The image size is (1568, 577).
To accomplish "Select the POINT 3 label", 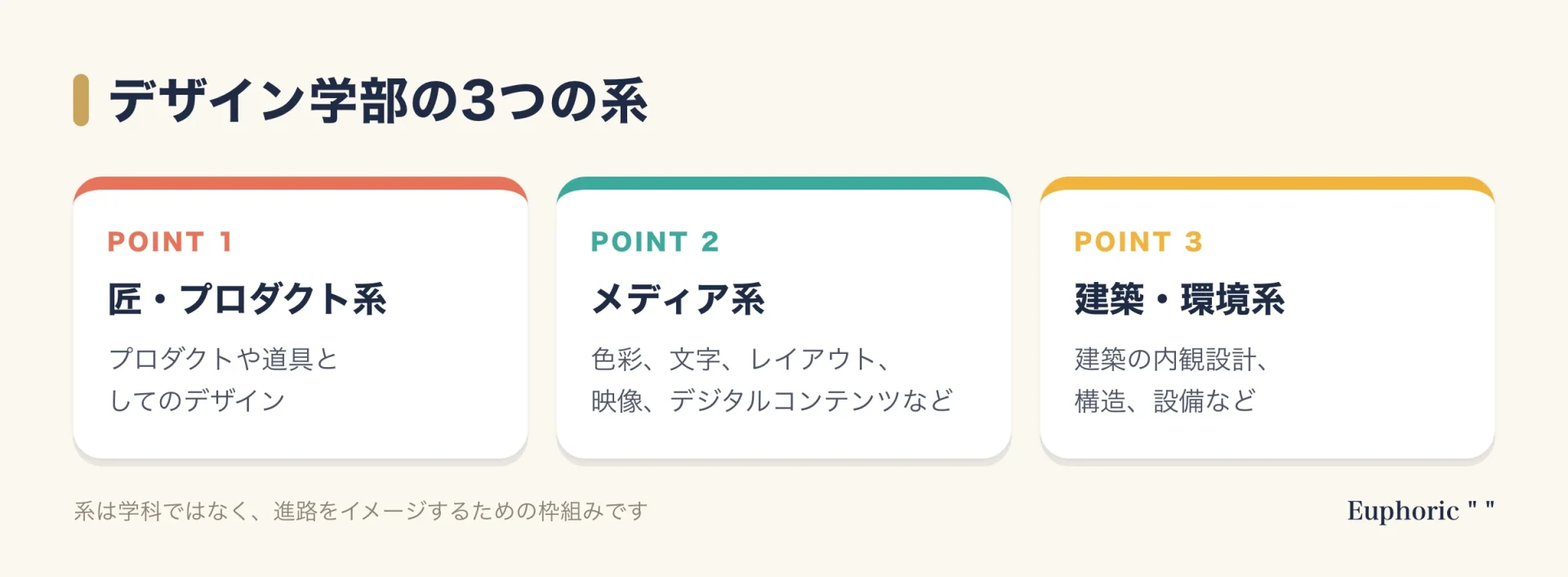I will [x=1138, y=242].
